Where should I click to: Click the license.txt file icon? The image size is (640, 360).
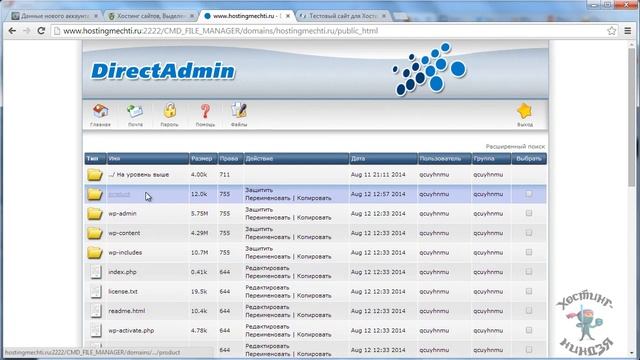pos(96,291)
